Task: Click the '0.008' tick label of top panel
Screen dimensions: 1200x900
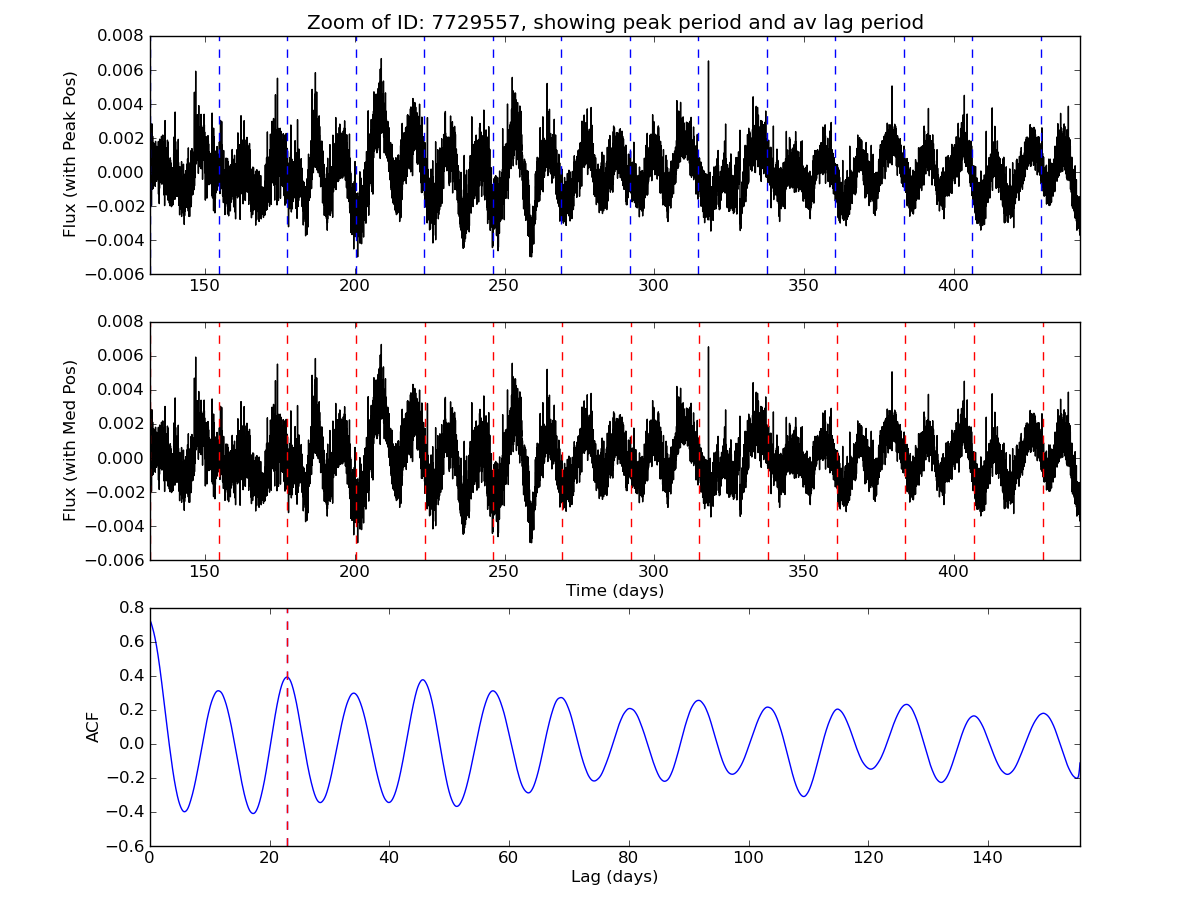Action: (x=121, y=37)
